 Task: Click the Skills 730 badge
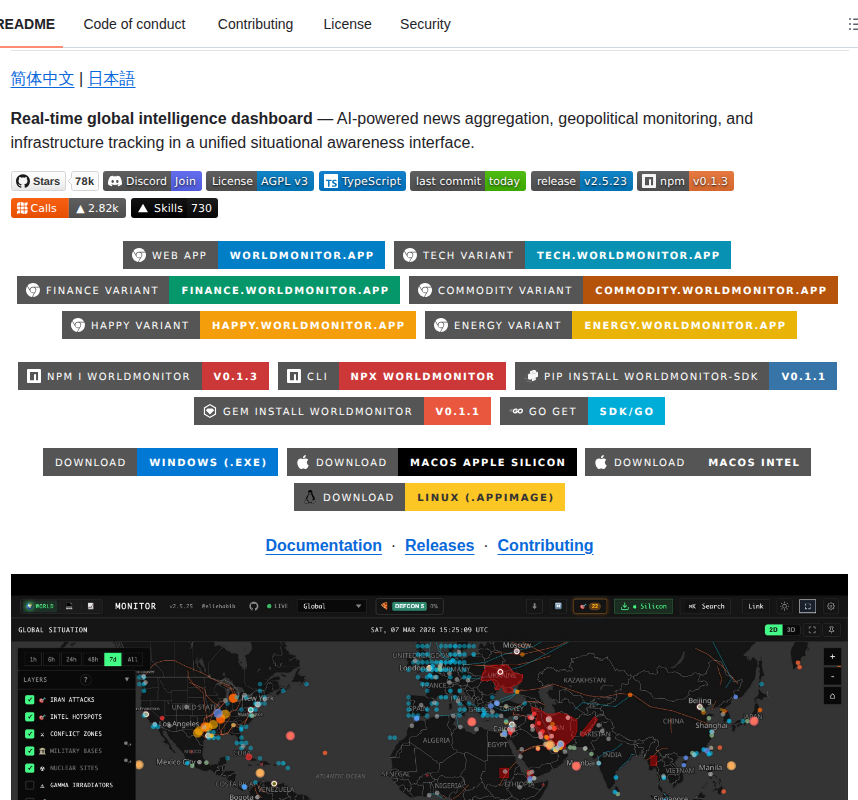[x=175, y=208]
